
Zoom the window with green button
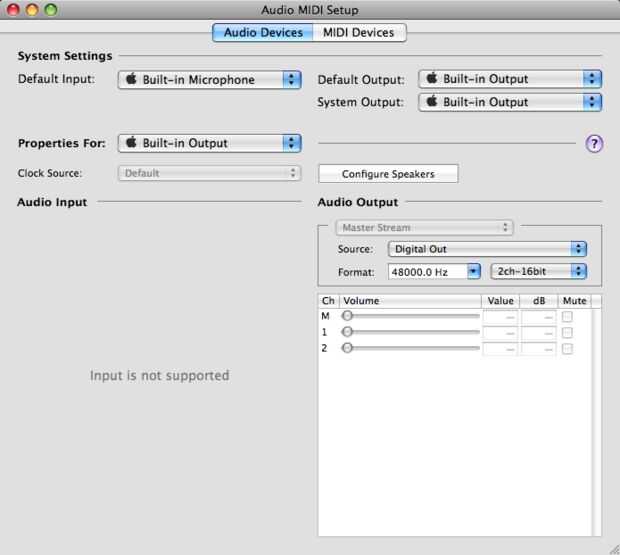(x=51, y=9)
